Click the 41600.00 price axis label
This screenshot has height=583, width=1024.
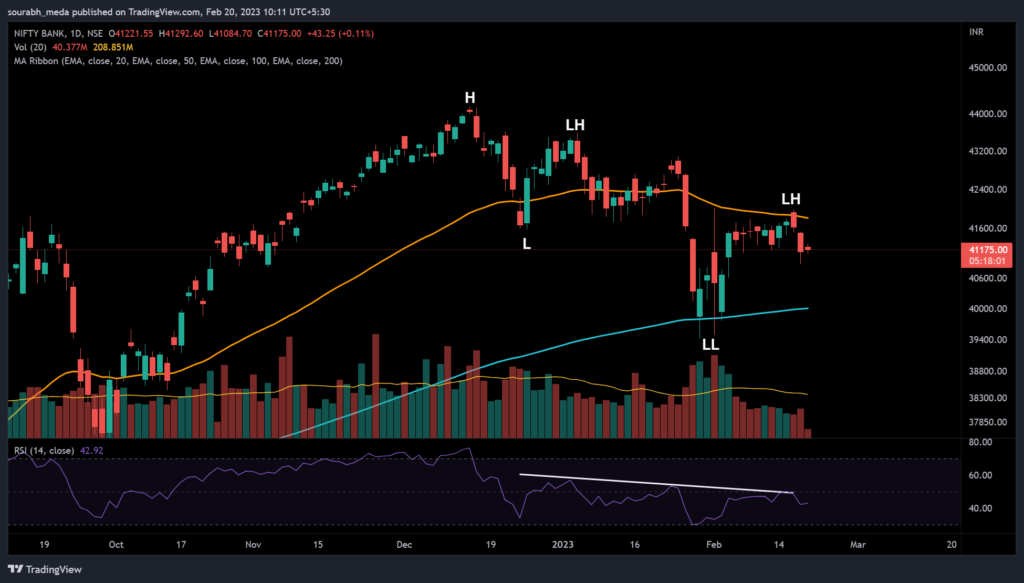click(988, 228)
